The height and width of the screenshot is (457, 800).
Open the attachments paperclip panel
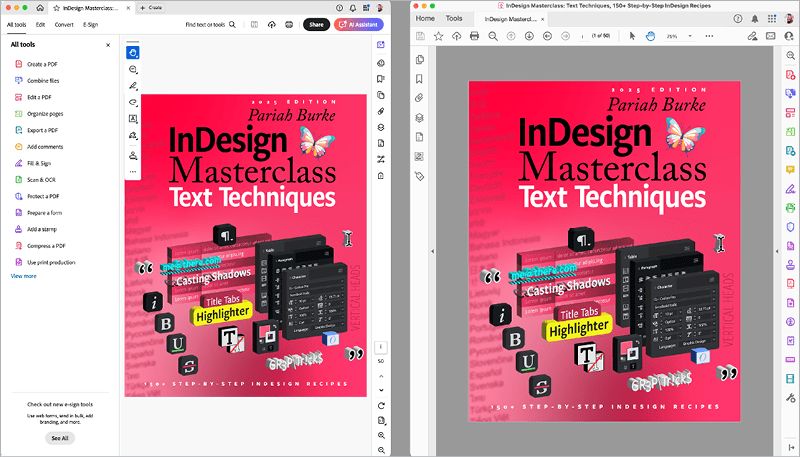(420, 98)
